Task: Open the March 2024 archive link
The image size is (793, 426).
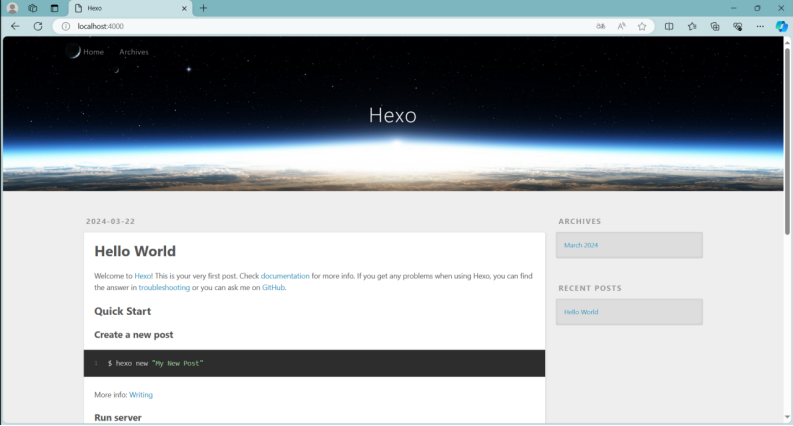Action: coord(581,245)
